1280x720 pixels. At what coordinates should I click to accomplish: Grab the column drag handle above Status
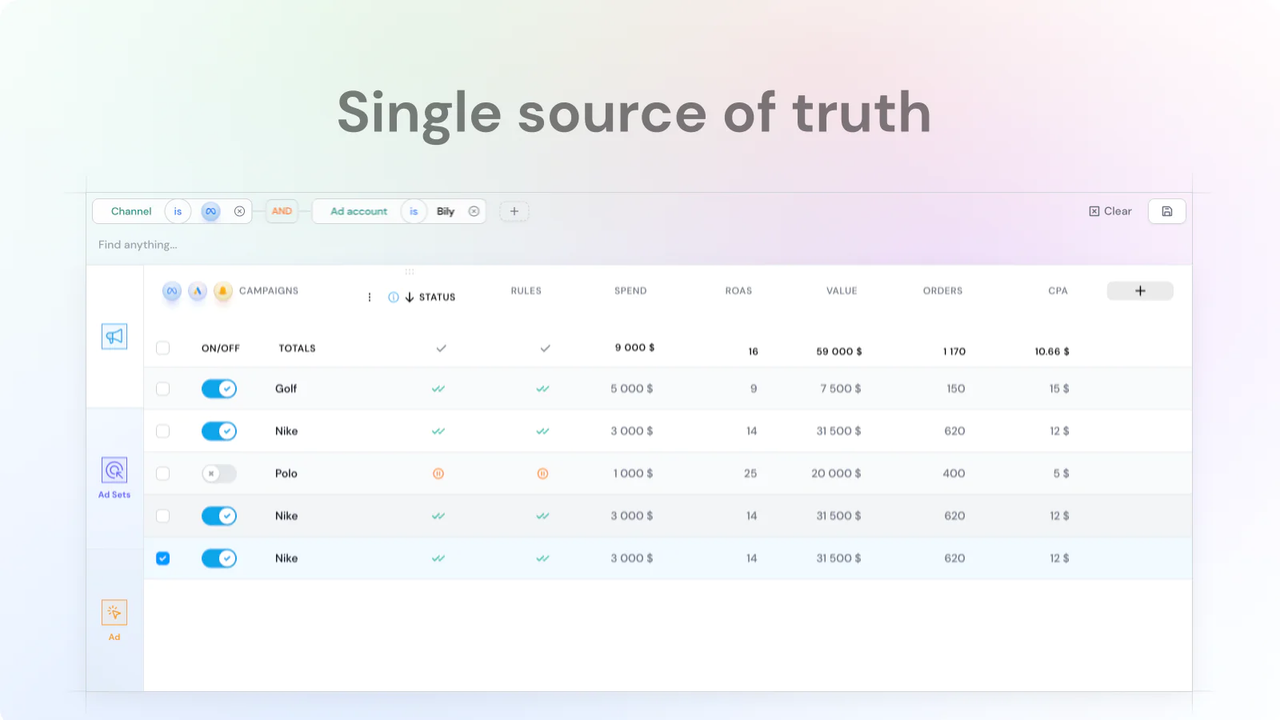click(409, 271)
